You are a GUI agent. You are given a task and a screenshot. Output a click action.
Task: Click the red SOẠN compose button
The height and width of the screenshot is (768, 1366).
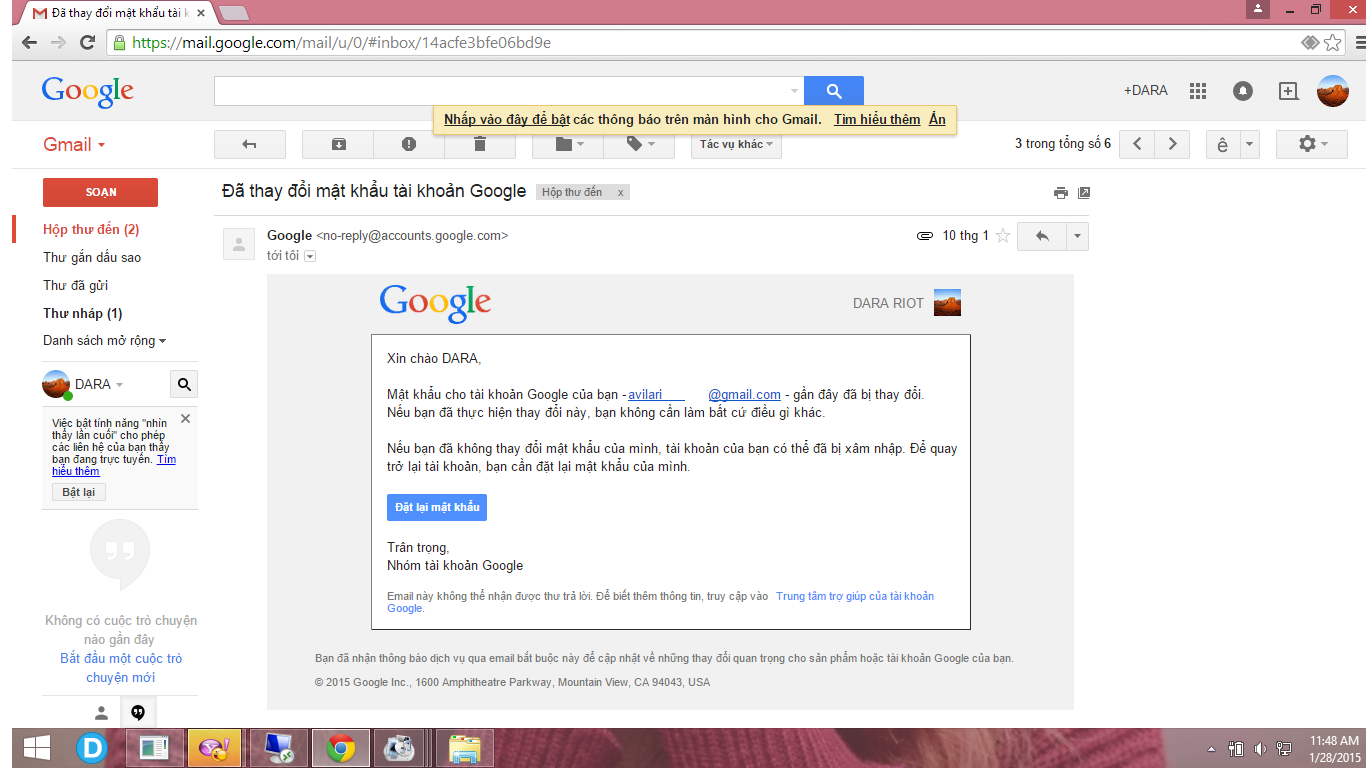click(x=100, y=192)
